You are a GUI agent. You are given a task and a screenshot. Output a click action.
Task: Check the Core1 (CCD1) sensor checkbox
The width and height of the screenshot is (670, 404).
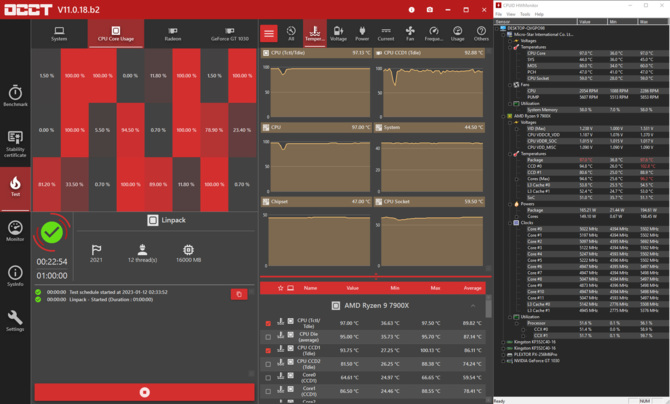tap(268, 391)
